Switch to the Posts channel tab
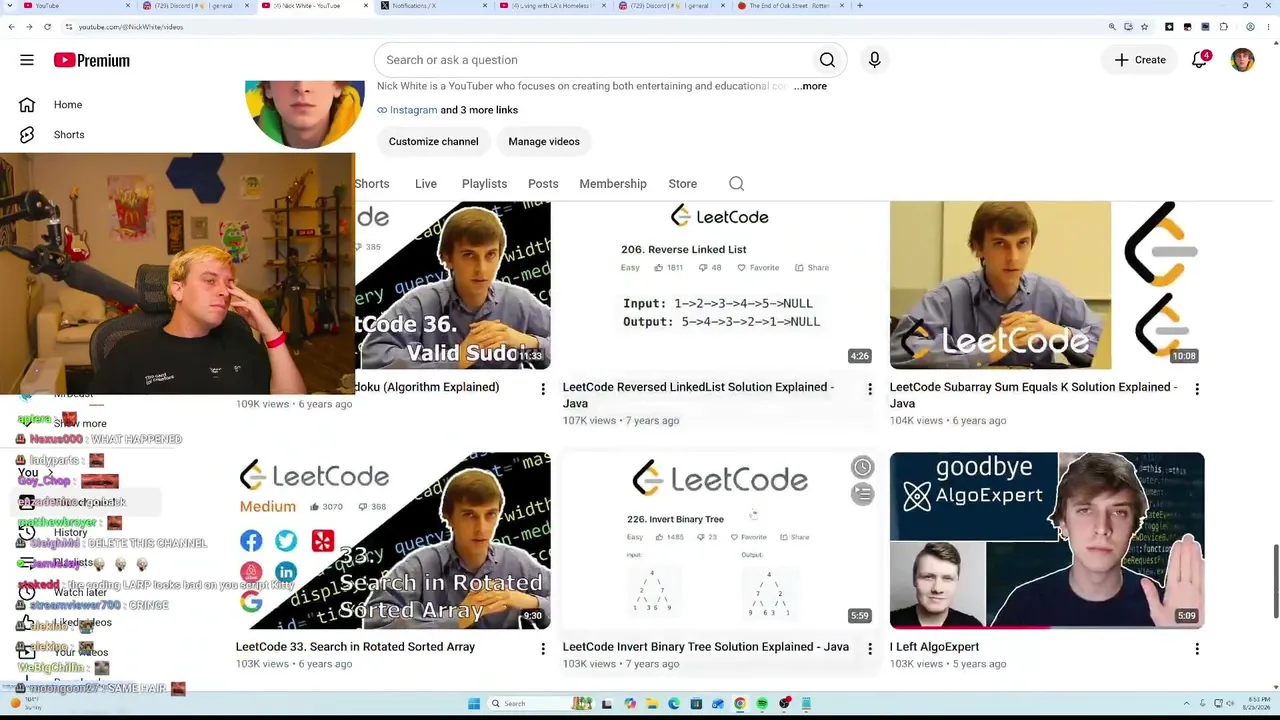 pos(543,184)
